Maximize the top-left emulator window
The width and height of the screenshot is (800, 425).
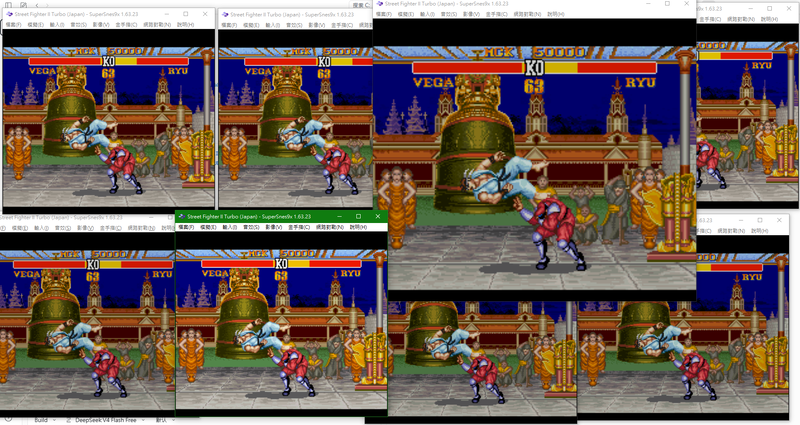186,14
